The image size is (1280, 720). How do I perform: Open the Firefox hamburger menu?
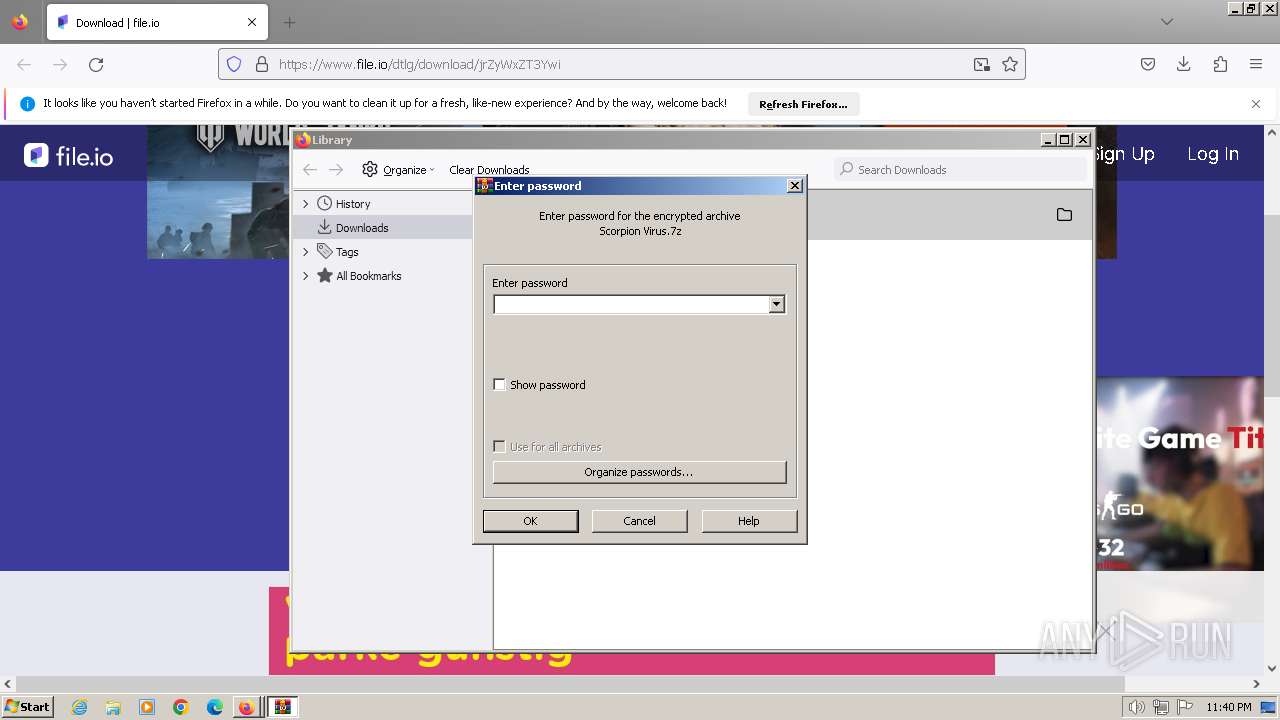1256,64
